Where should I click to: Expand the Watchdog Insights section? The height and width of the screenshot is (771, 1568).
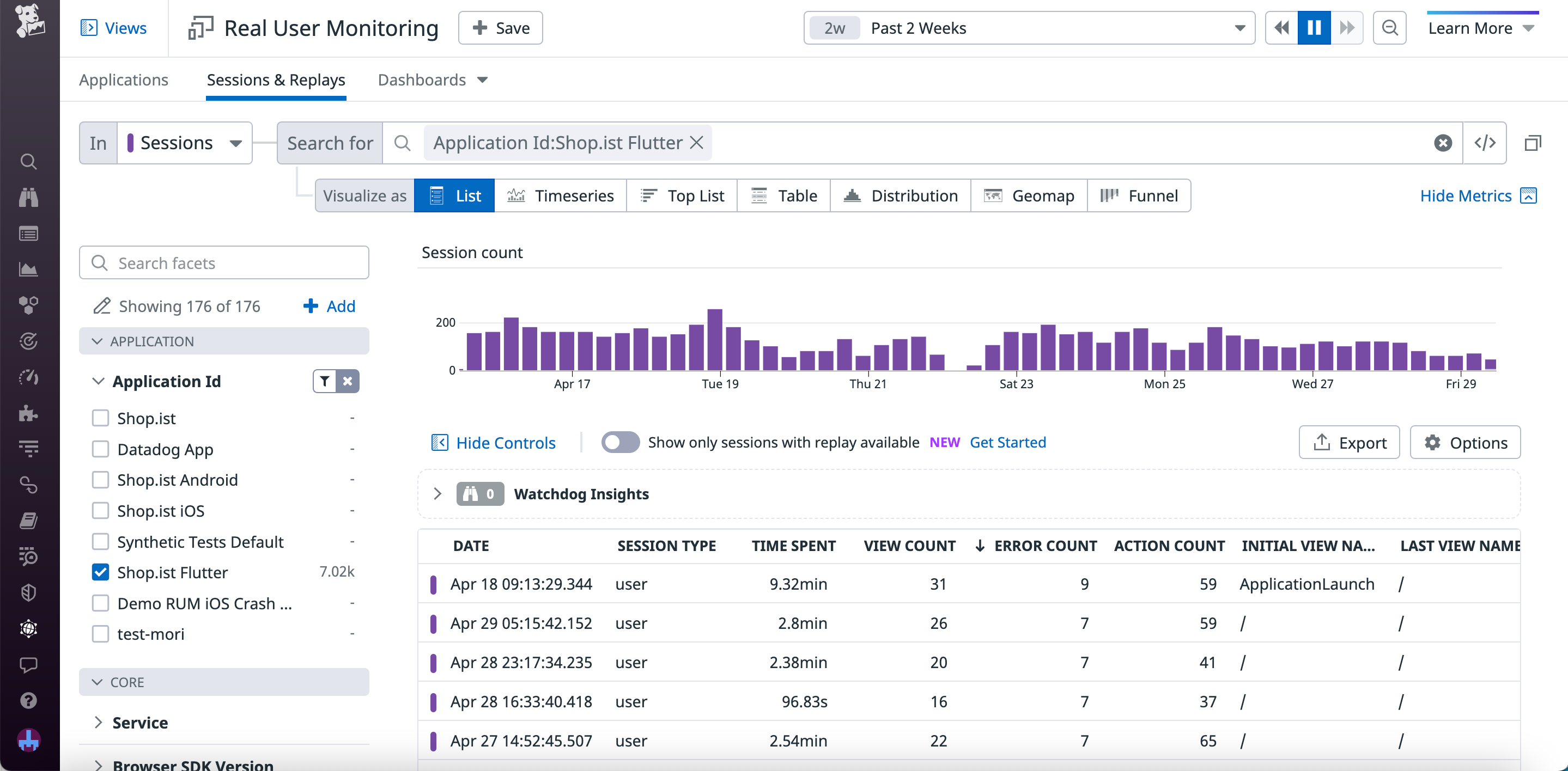tap(437, 493)
